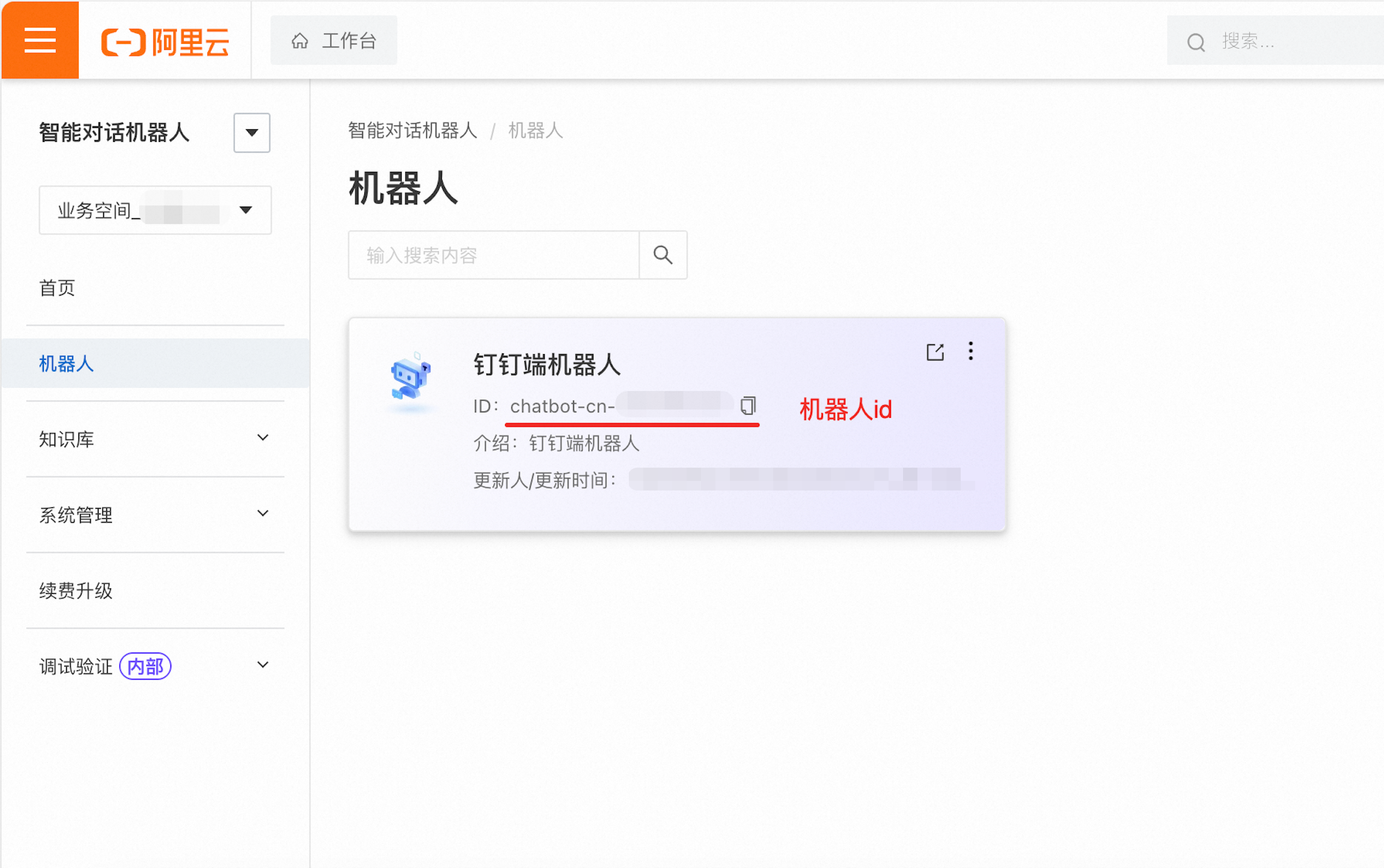Open the 智能对话机器人 product dropdown

pyautogui.click(x=252, y=132)
